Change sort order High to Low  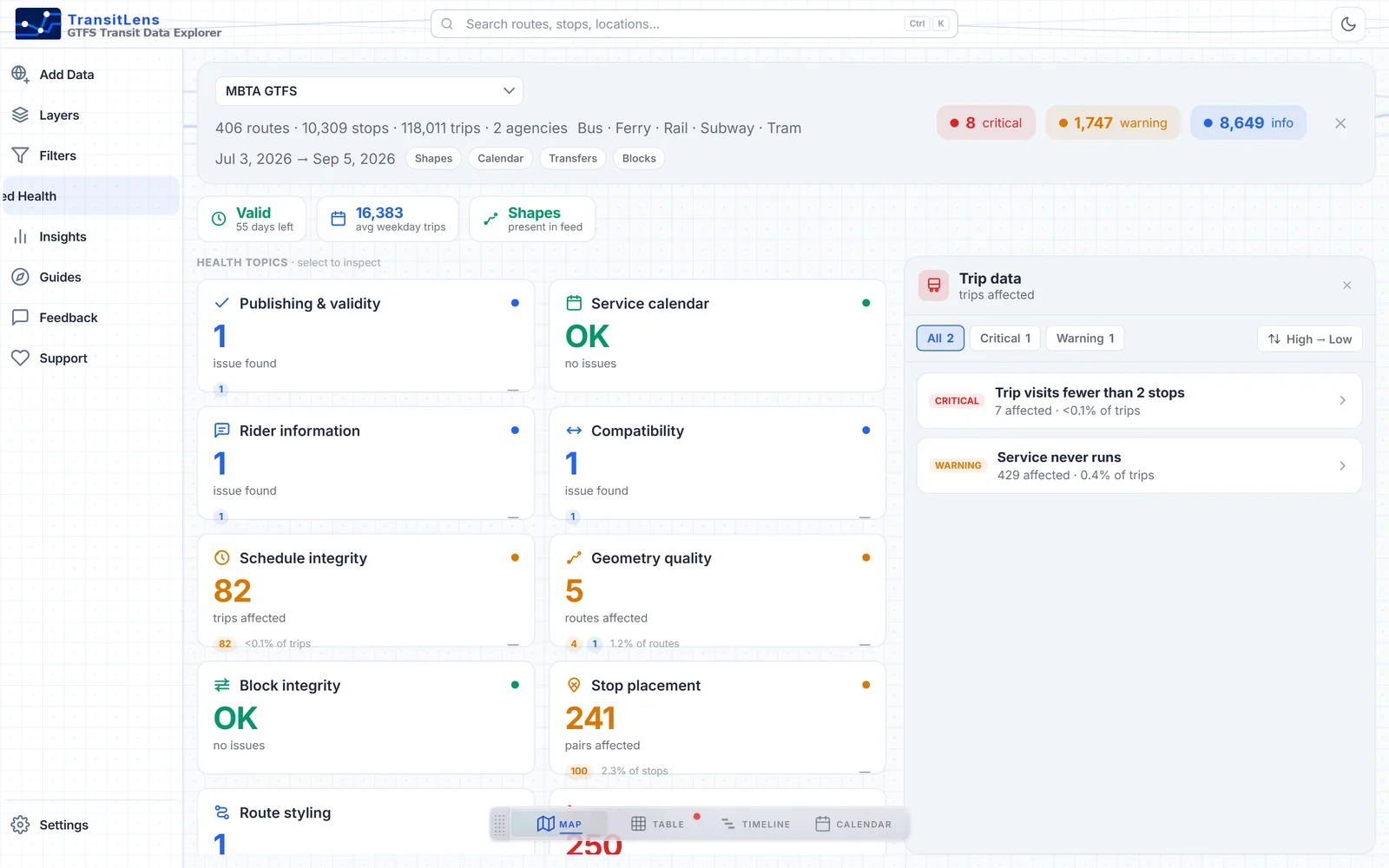click(1310, 339)
